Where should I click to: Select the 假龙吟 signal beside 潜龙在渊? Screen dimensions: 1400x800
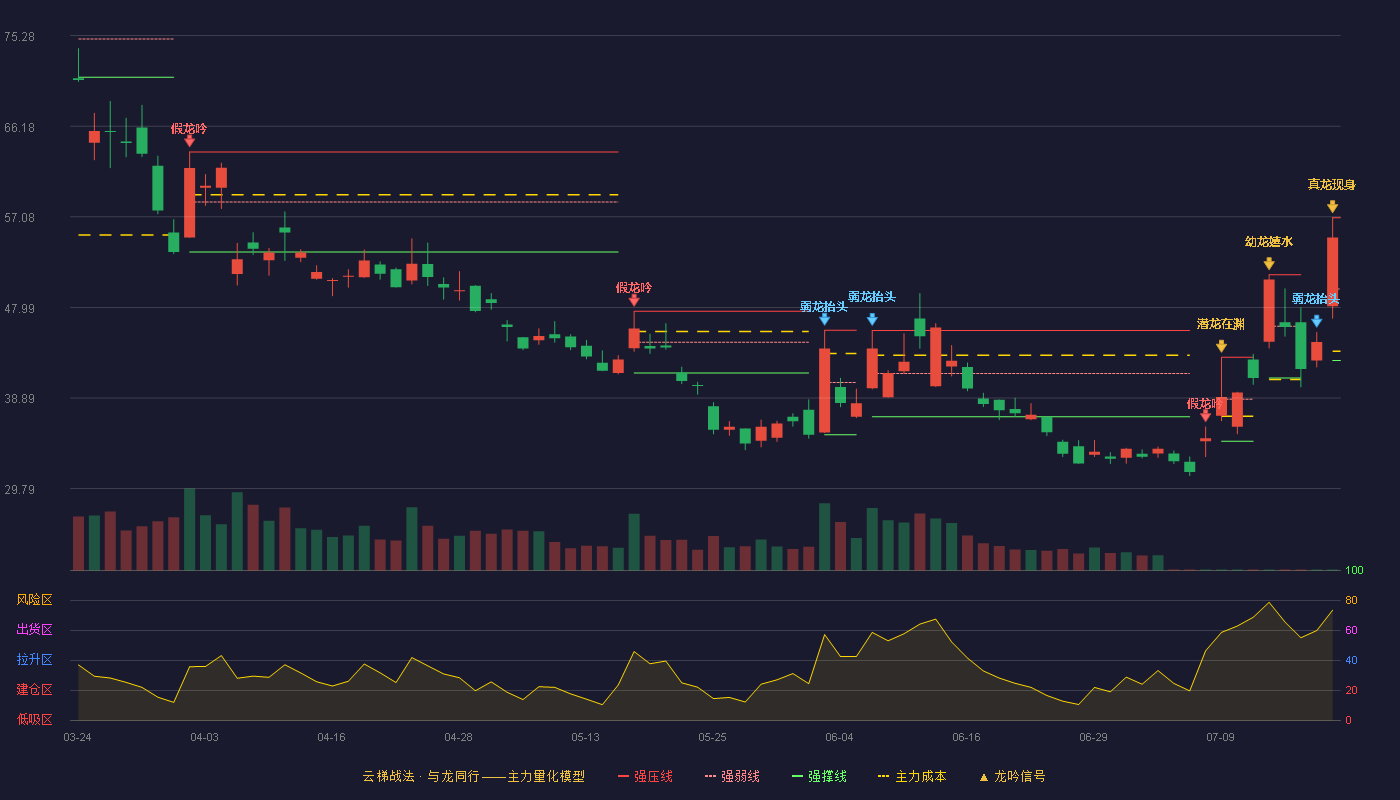[1205, 416]
